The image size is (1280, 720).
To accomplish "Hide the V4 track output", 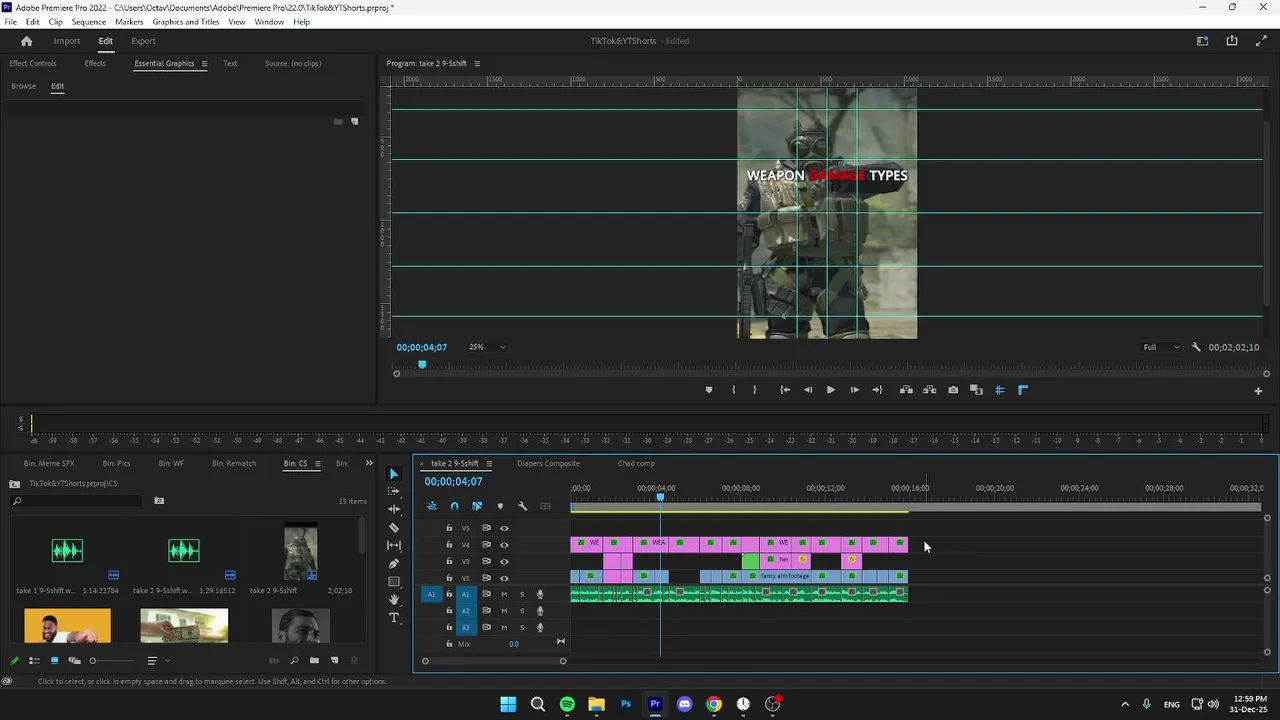I will click(x=504, y=545).
